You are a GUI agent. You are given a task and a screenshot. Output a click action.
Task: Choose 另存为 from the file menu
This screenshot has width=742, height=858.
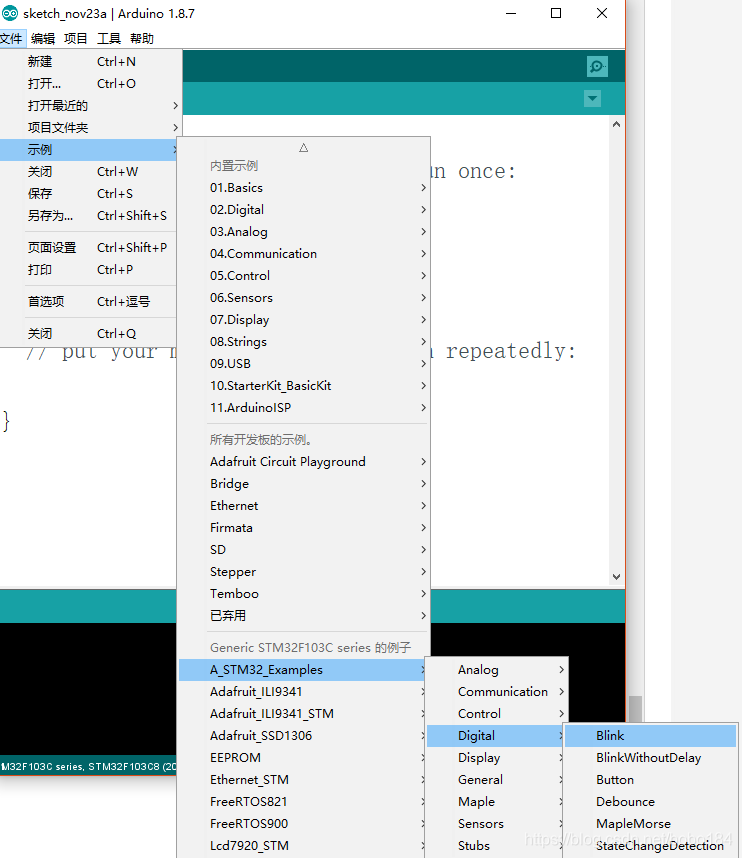coord(50,215)
